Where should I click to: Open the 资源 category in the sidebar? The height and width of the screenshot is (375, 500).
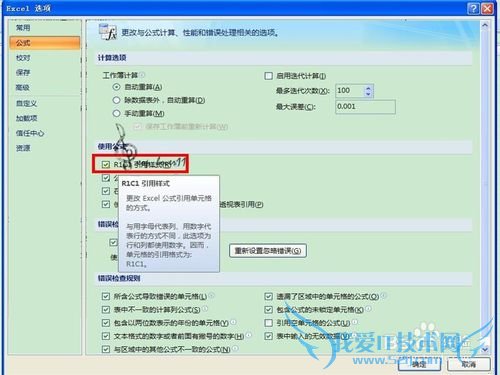point(23,148)
